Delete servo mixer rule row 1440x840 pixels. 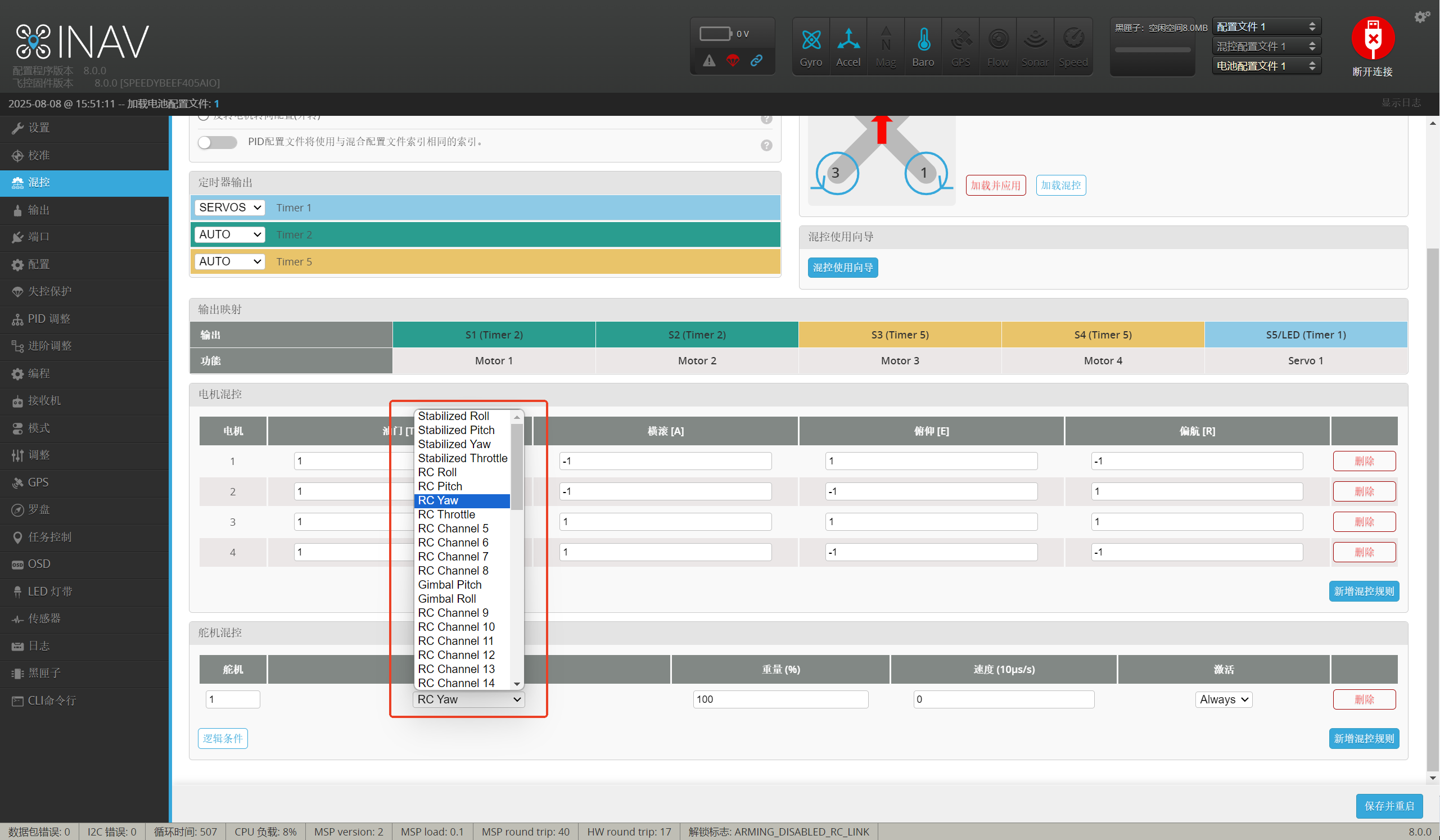pyautogui.click(x=1364, y=699)
